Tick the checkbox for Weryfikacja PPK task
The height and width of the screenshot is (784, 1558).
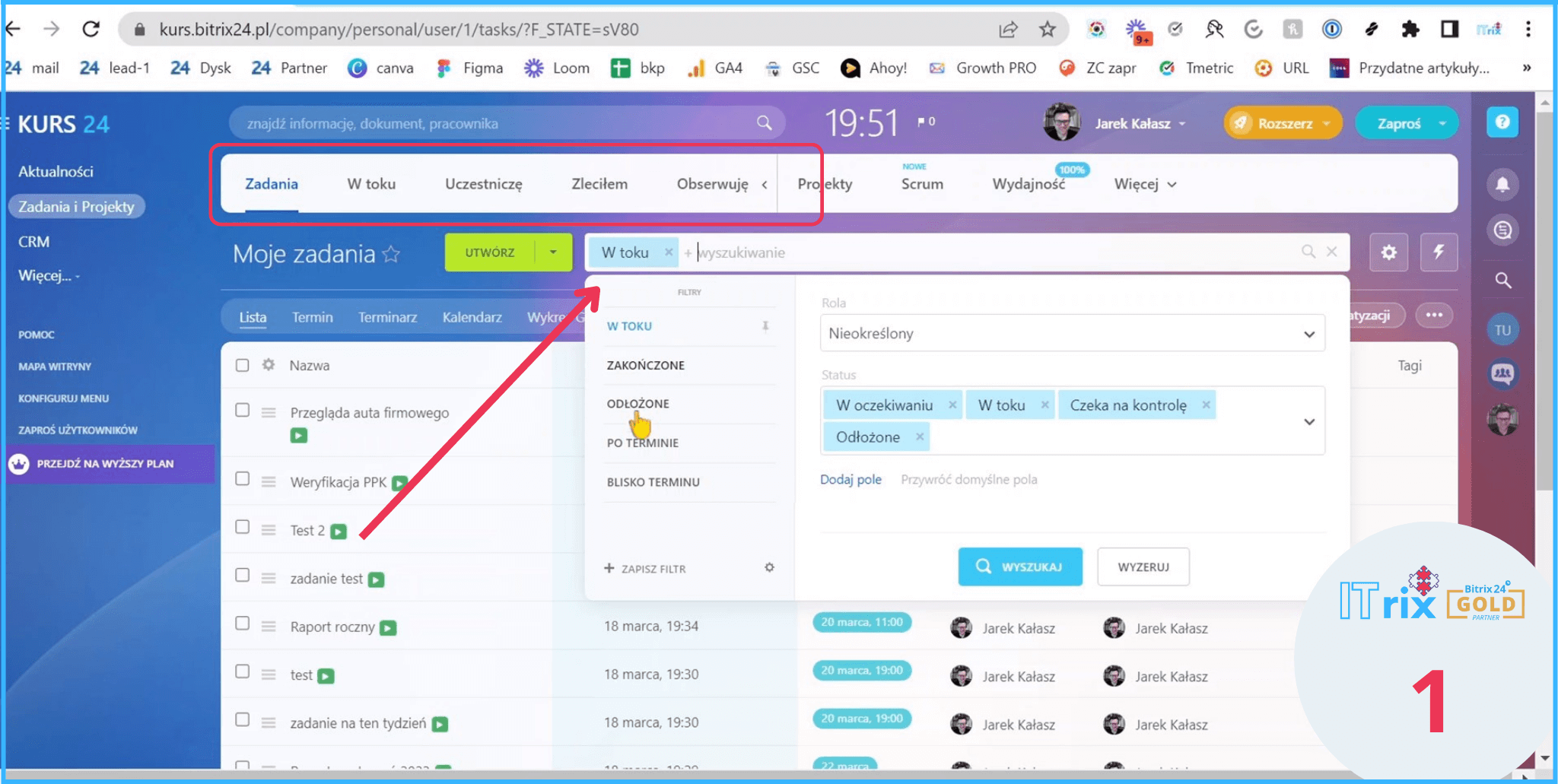pos(243,479)
